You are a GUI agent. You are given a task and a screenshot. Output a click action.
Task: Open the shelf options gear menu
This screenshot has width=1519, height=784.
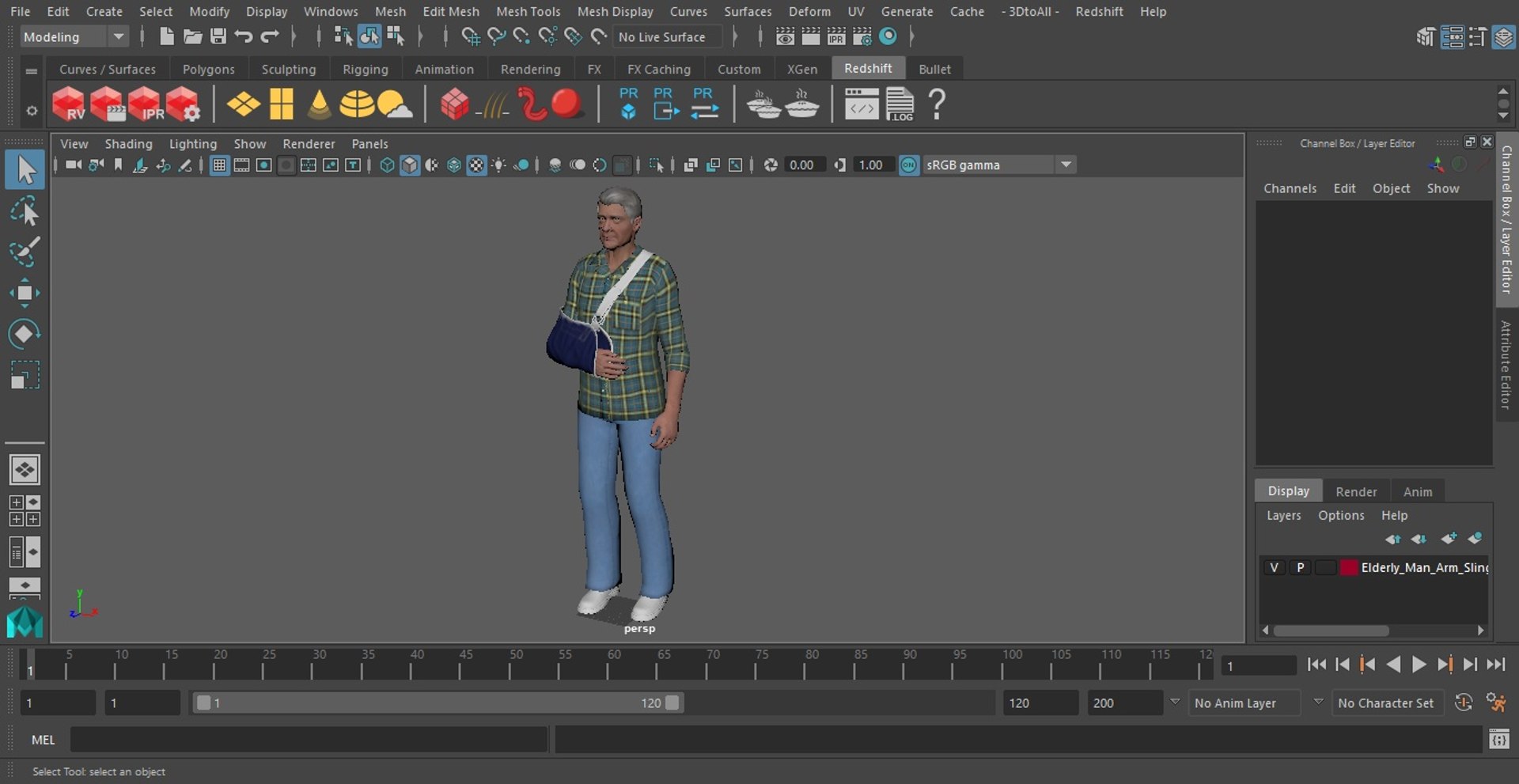[x=32, y=111]
